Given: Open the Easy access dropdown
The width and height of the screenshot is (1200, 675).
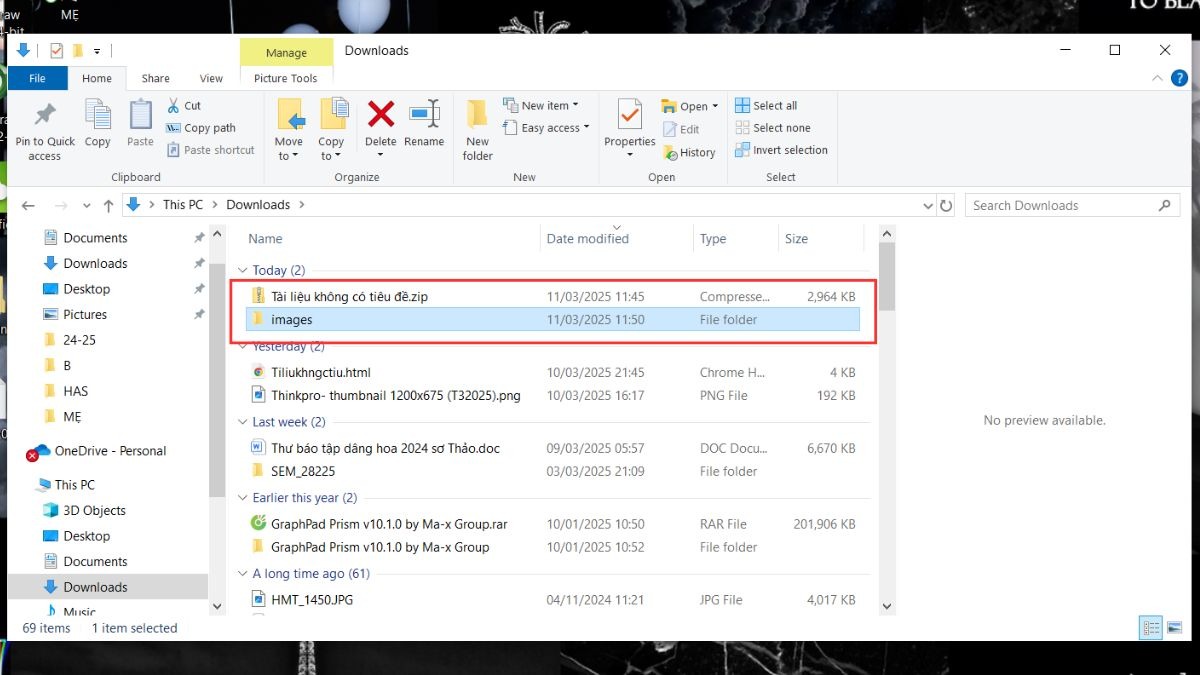Looking at the screenshot, I should pyautogui.click(x=546, y=128).
